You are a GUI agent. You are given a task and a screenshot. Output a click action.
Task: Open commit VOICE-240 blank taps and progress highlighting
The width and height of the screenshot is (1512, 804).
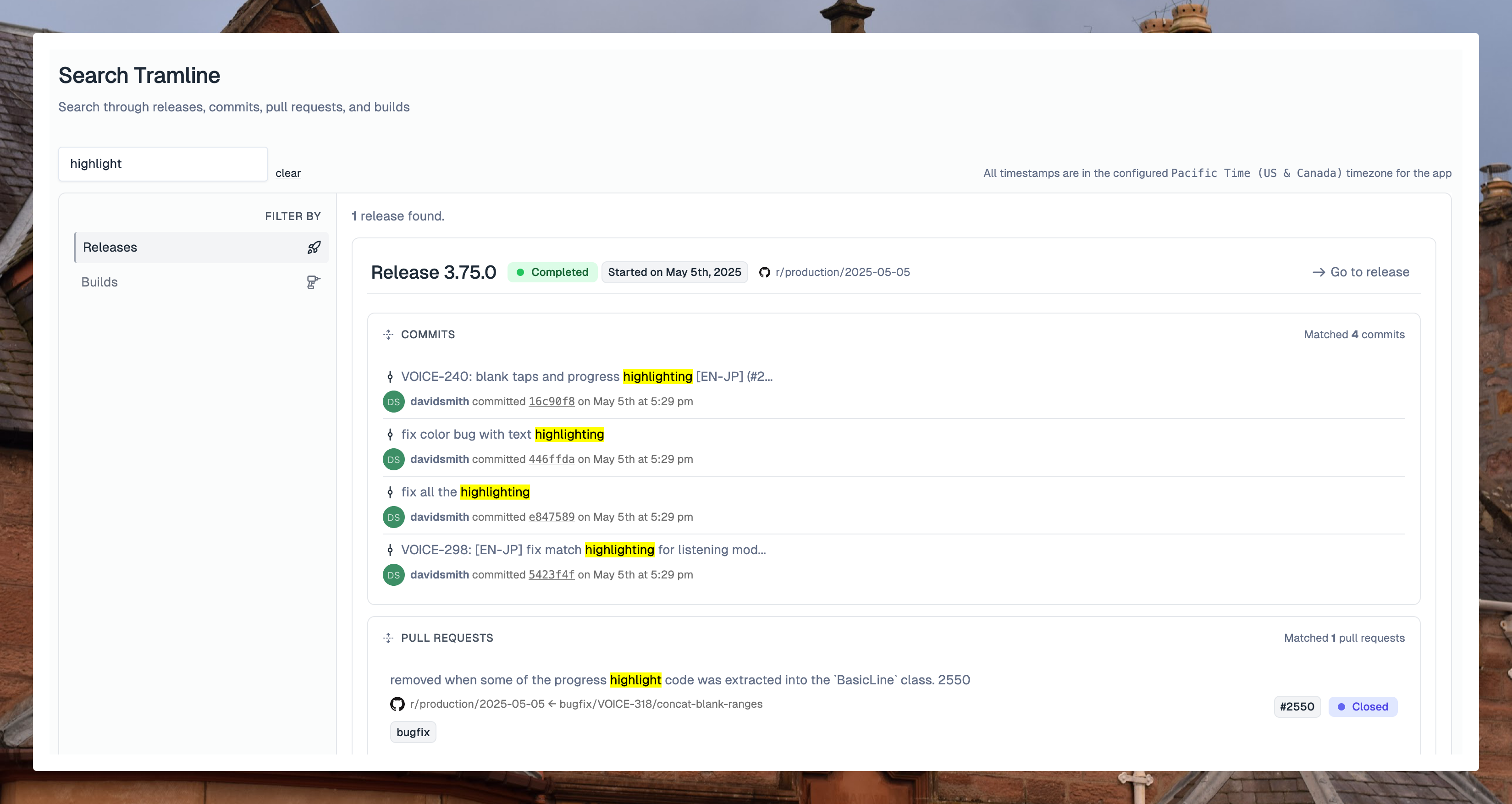586,376
